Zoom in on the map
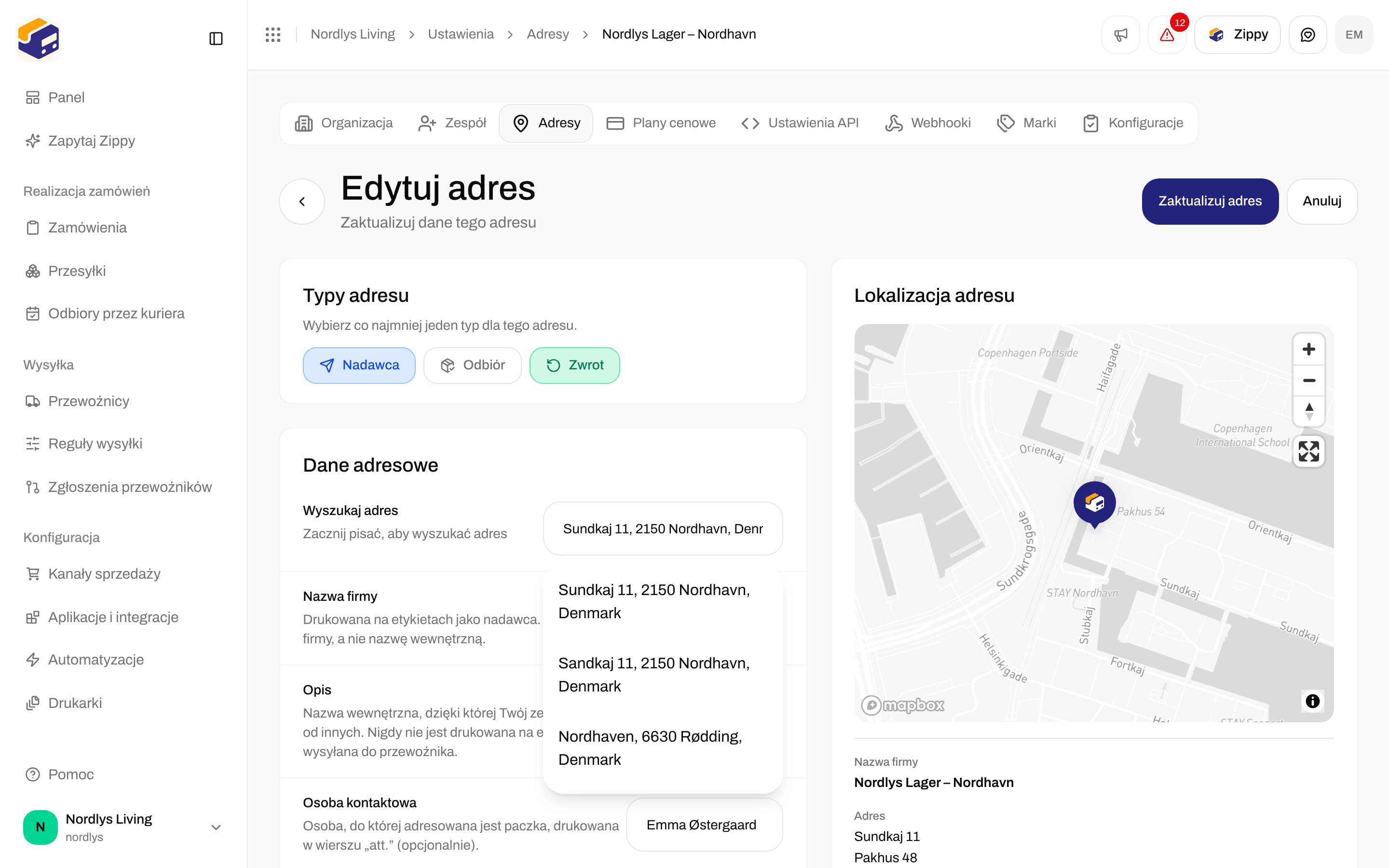The image size is (1389, 868). point(1308,349)
